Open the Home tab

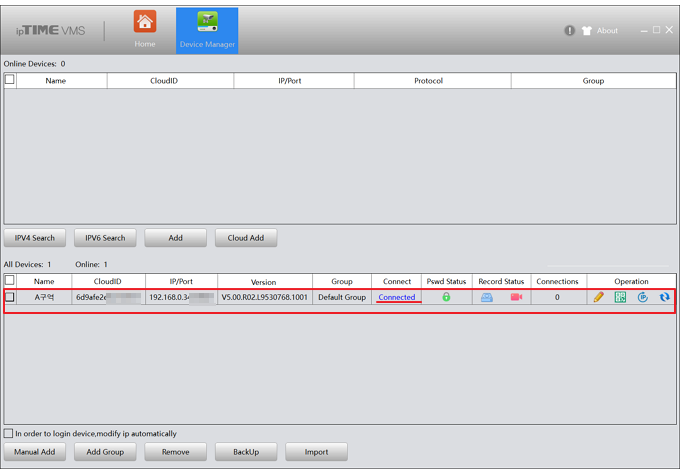[x=144, y=29]
